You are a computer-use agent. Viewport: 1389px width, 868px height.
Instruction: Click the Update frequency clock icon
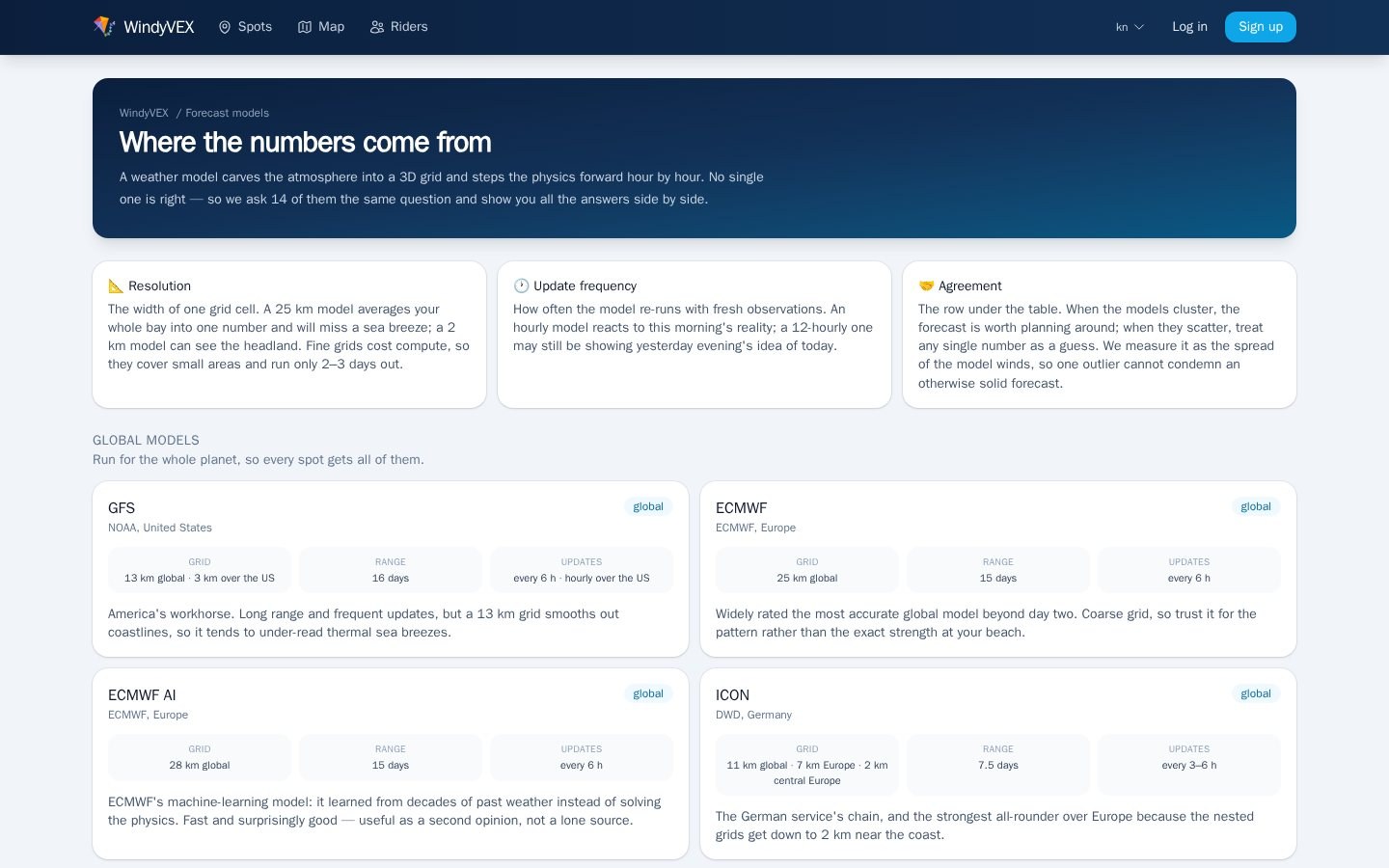(x=521, y=285)
